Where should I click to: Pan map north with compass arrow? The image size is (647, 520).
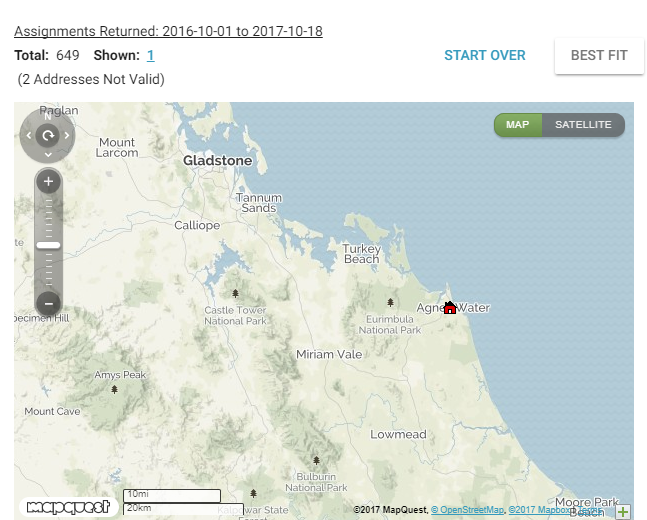click(48, 117)
